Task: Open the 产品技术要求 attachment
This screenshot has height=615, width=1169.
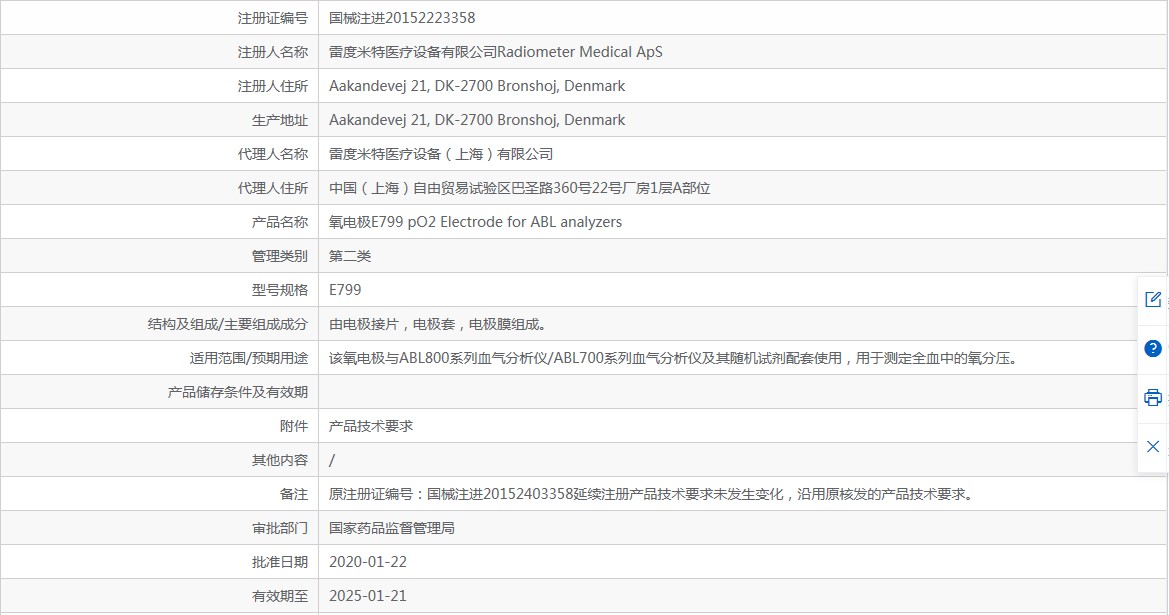Action: 371,426
